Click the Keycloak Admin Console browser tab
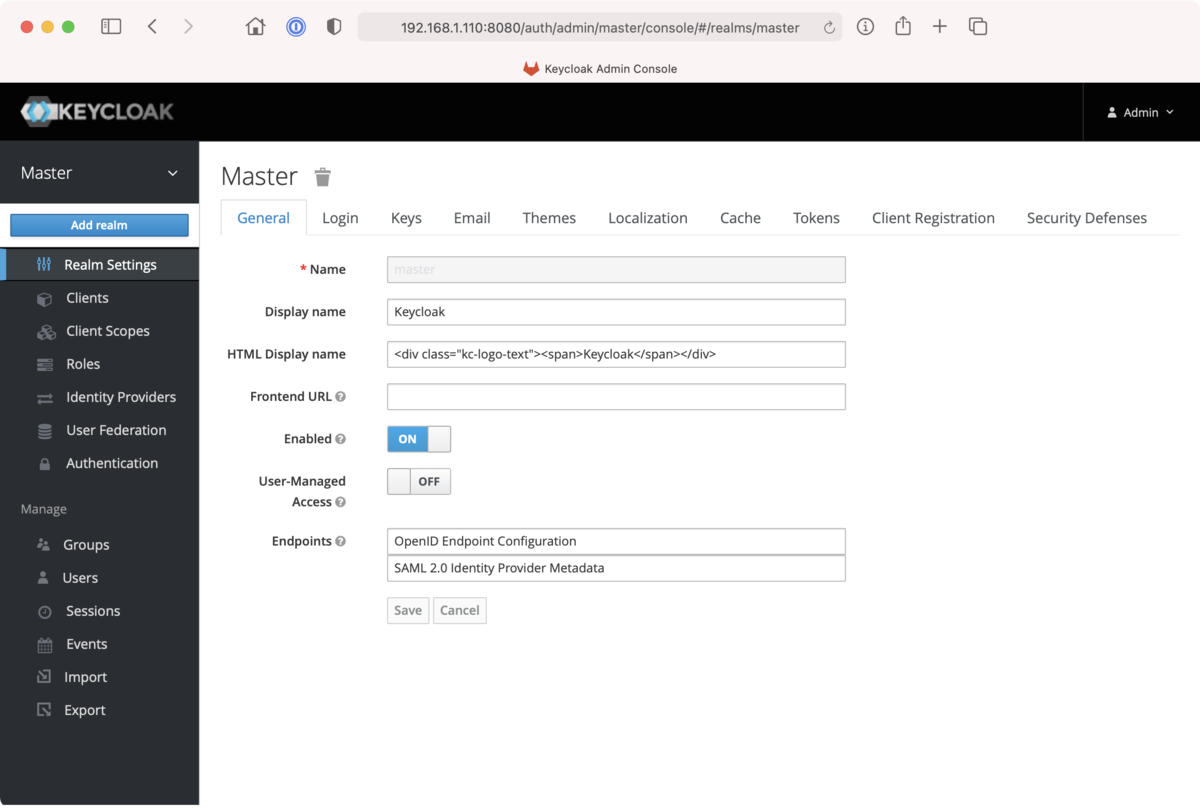The width and height of the screenshot is (1200, 808). (x=600, y=69)
